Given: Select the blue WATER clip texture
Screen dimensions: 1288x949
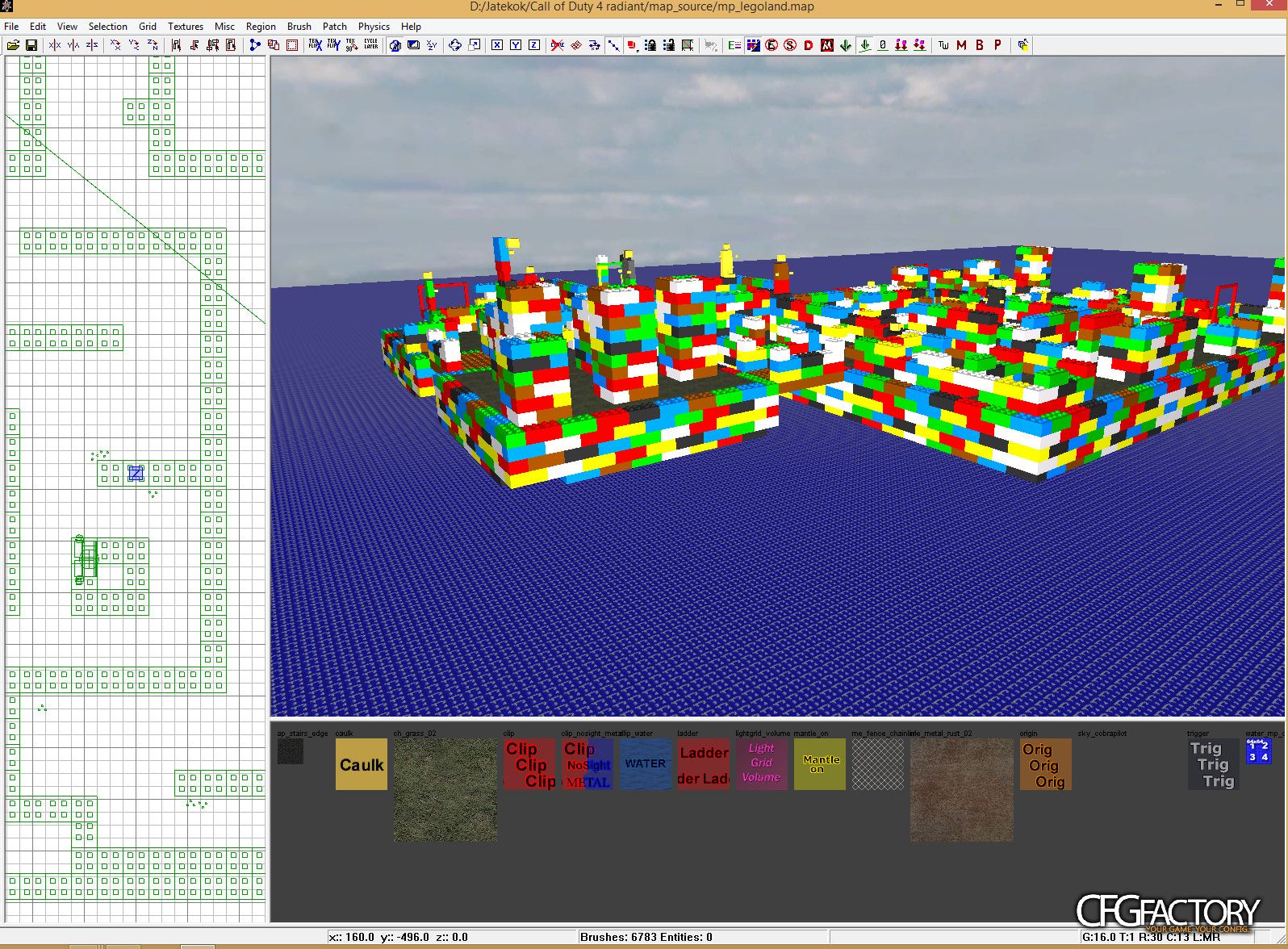Looking at the screenshot, I should tap(646, 764).
